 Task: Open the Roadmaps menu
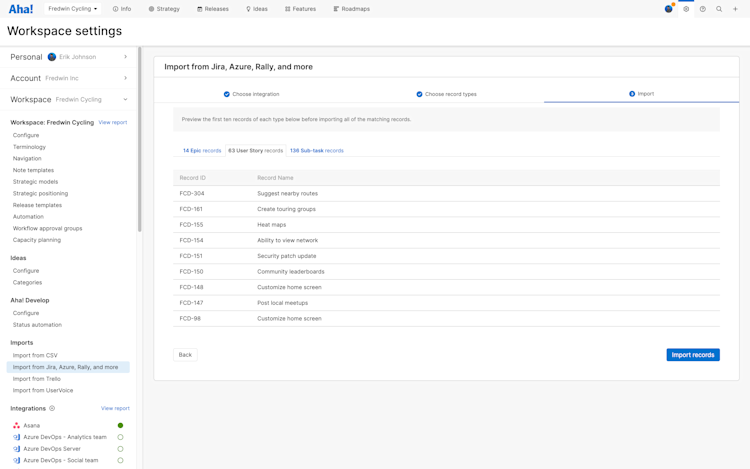(352, 9)
